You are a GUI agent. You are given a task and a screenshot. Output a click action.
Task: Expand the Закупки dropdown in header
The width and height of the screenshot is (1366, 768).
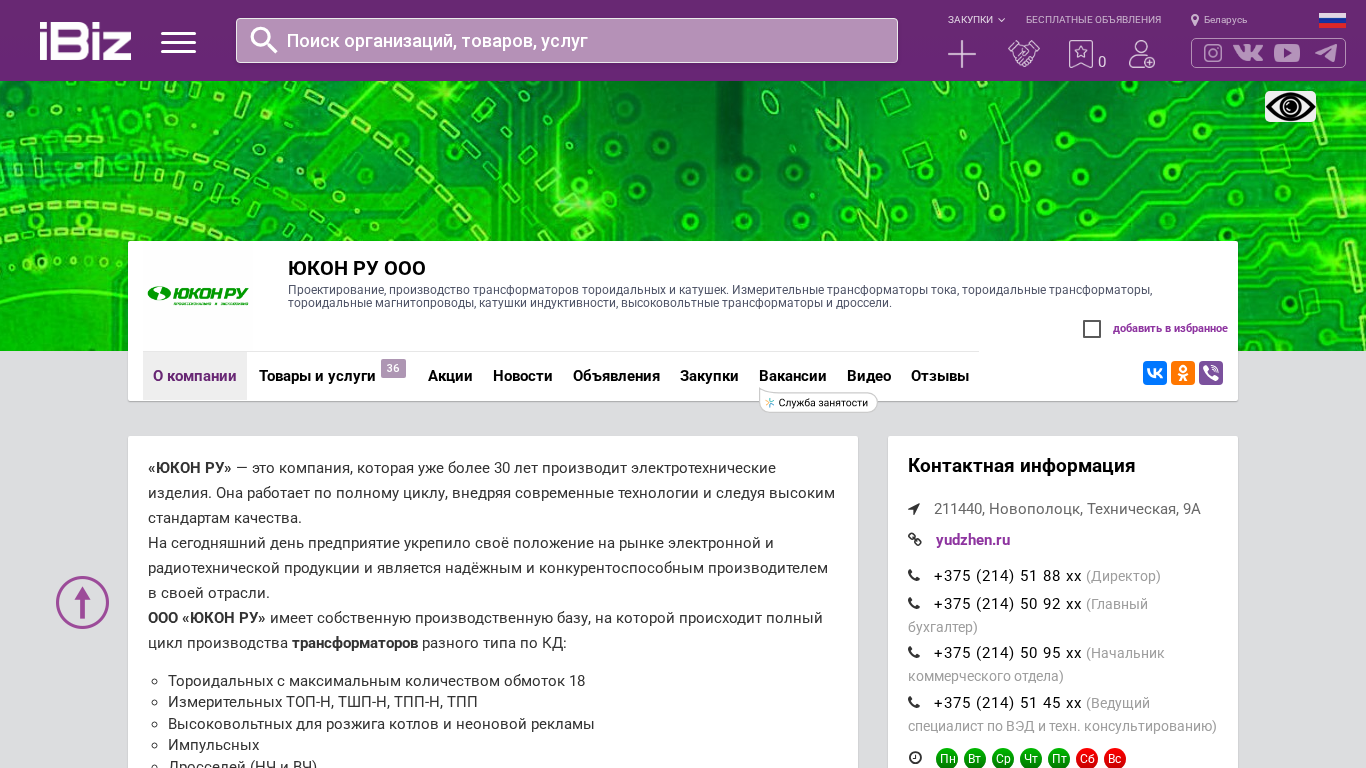click(x=976, y=20)
